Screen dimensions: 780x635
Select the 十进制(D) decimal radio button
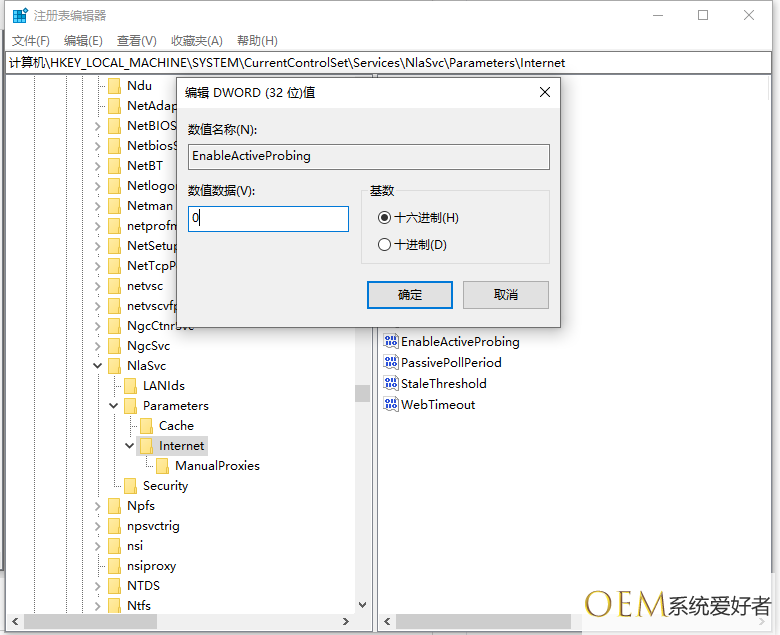pos(385,245)
